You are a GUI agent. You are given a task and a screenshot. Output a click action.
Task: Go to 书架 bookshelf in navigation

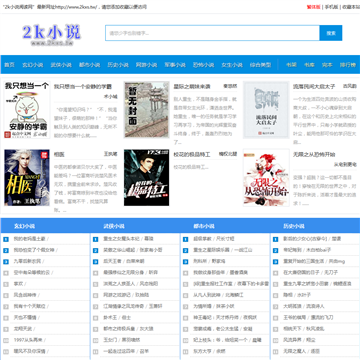(x=291, y=65)
